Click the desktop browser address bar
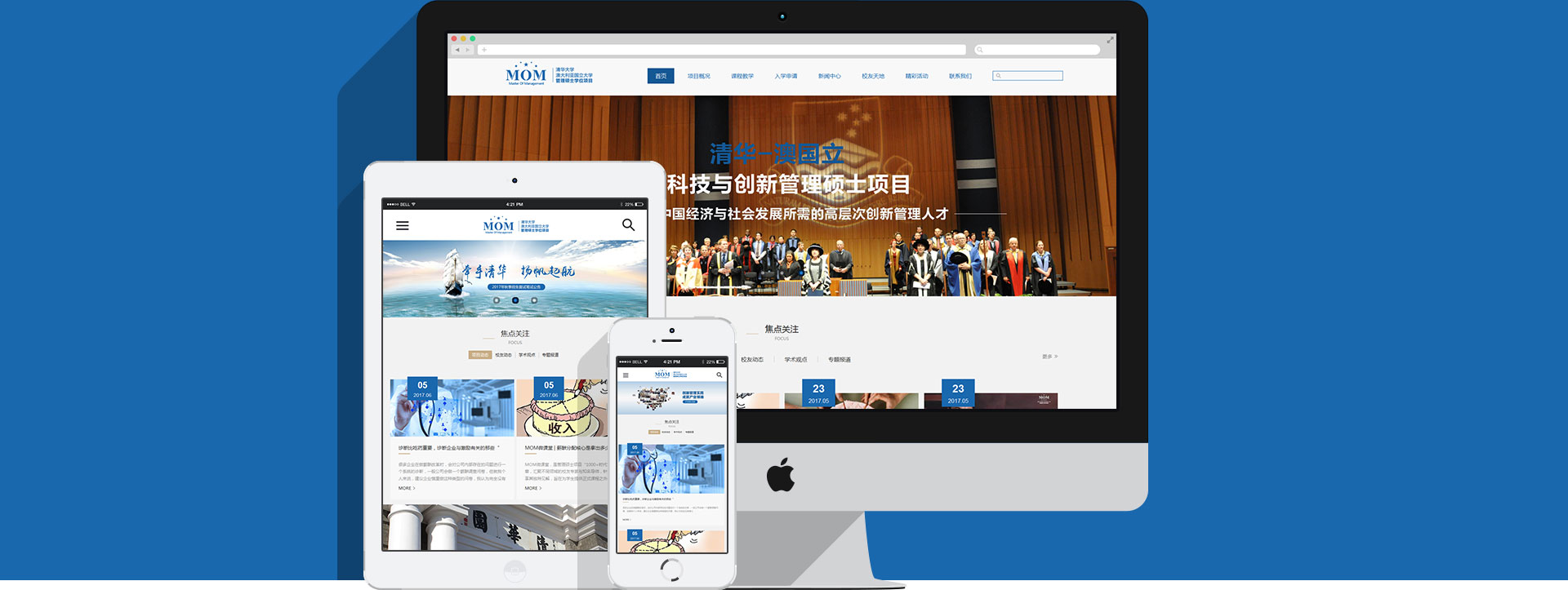 pyautogui.click(x=722, y=50)
